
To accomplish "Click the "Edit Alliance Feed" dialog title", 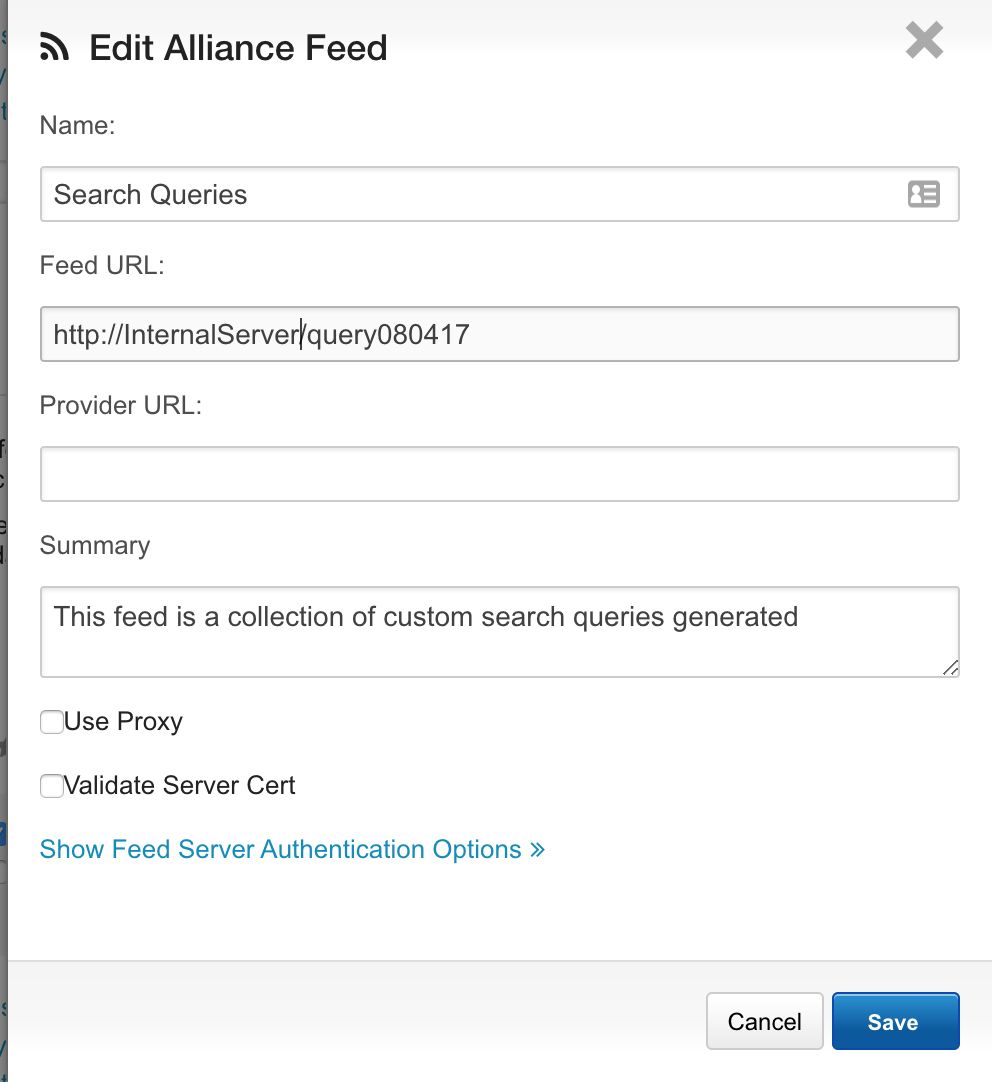I will tap(238, 48).
